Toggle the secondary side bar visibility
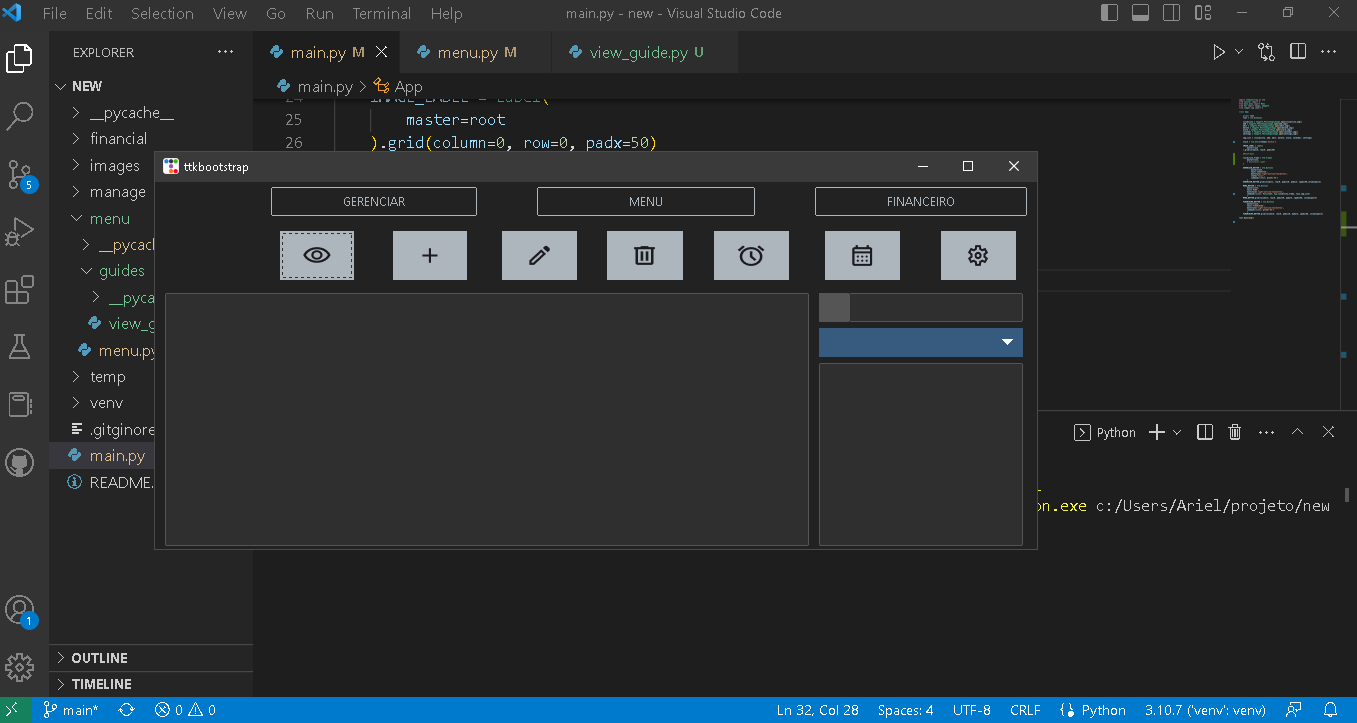Viewport: 1357px width, 723px height. (x=1171, y=13)
